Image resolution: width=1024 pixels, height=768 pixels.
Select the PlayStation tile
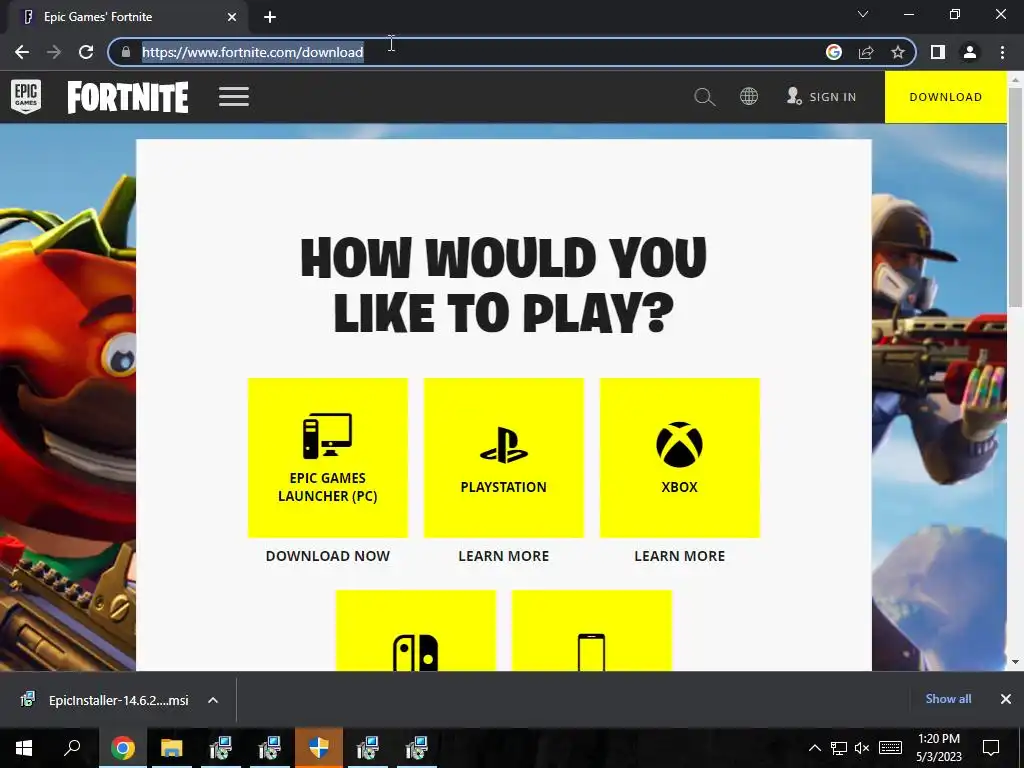tap(504, 458)
